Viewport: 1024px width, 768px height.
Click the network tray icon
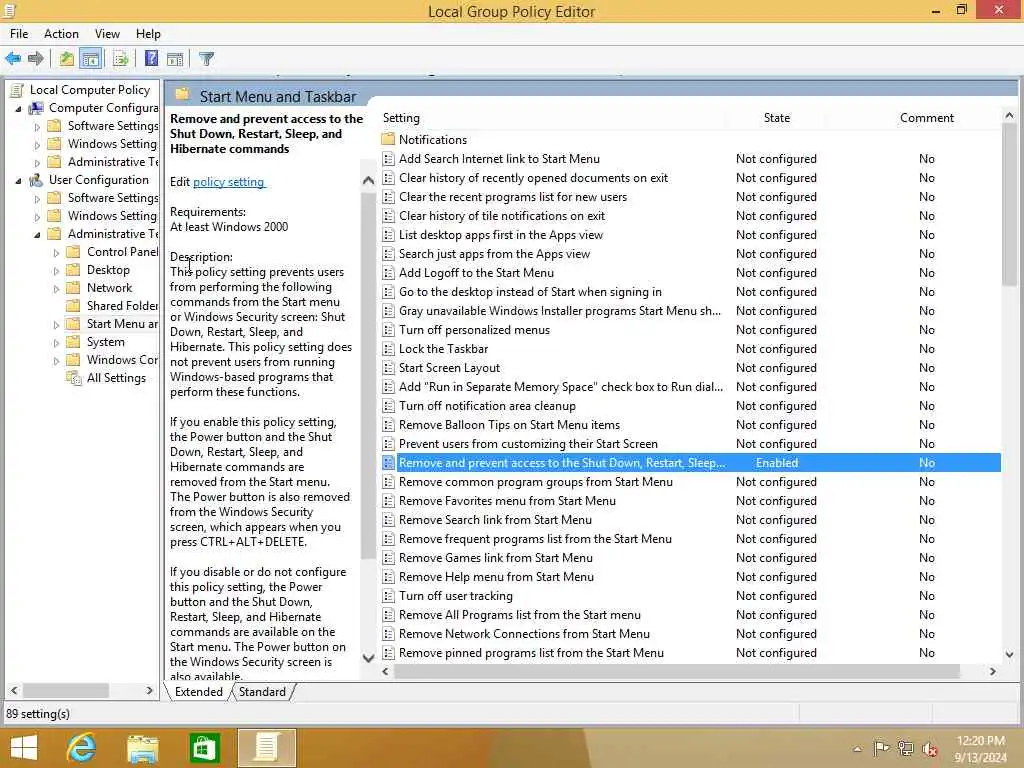[905, 748]
